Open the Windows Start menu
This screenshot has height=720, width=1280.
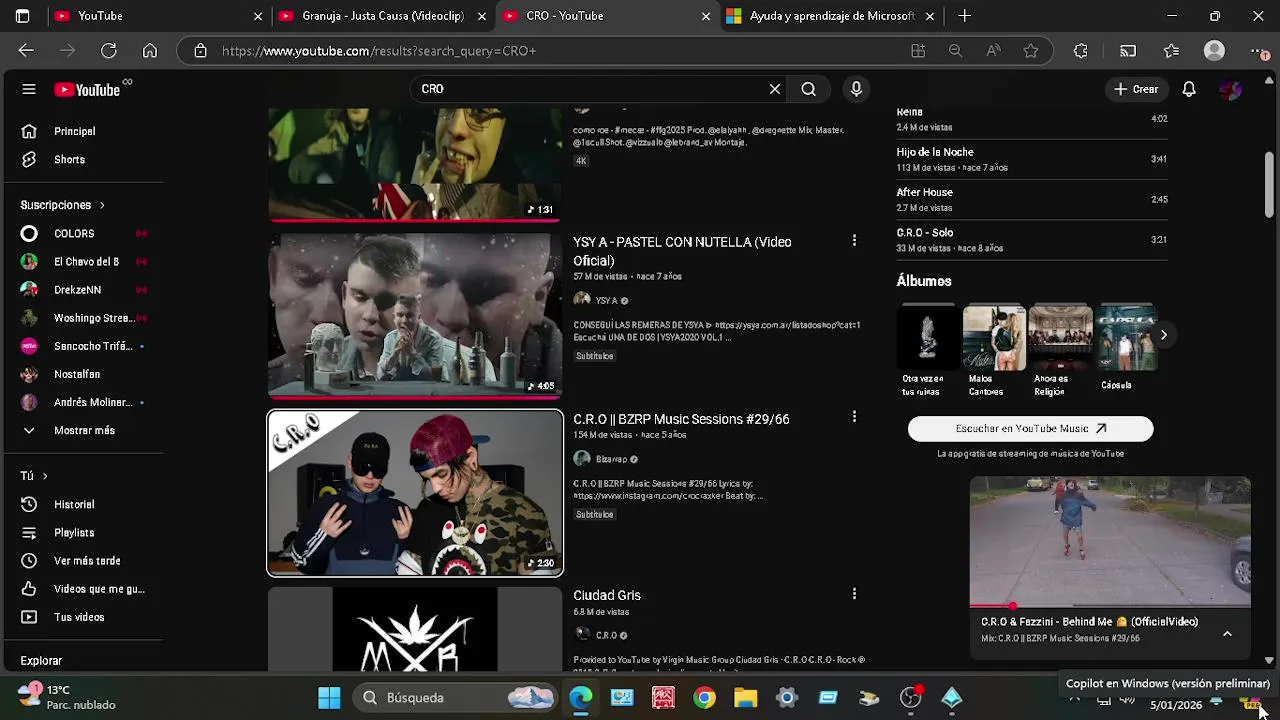329,698
